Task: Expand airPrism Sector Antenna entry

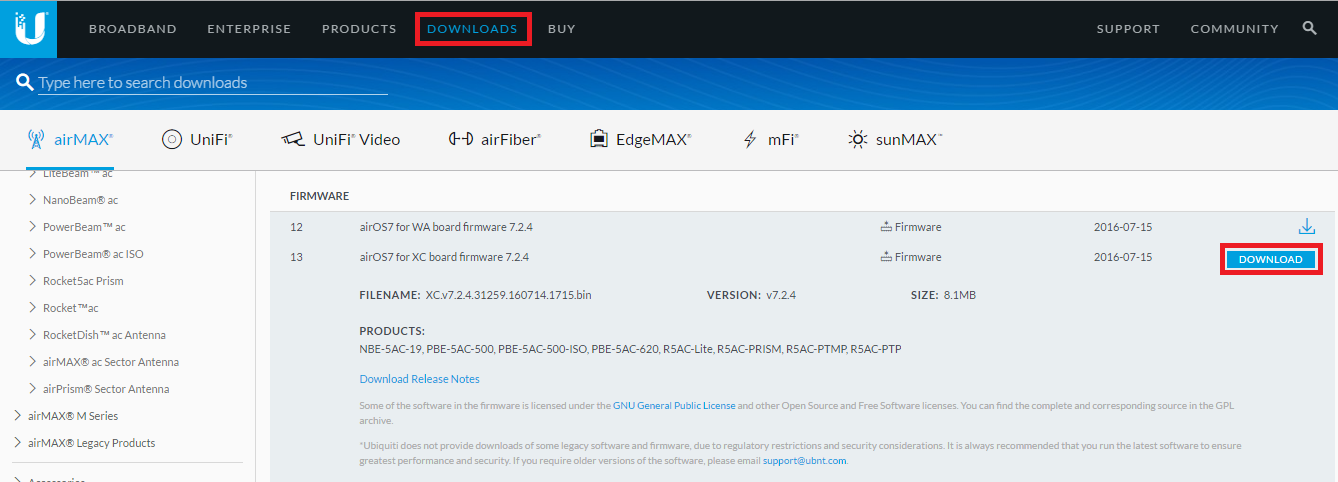Action: pyautogui.click(x=98, y=388)
